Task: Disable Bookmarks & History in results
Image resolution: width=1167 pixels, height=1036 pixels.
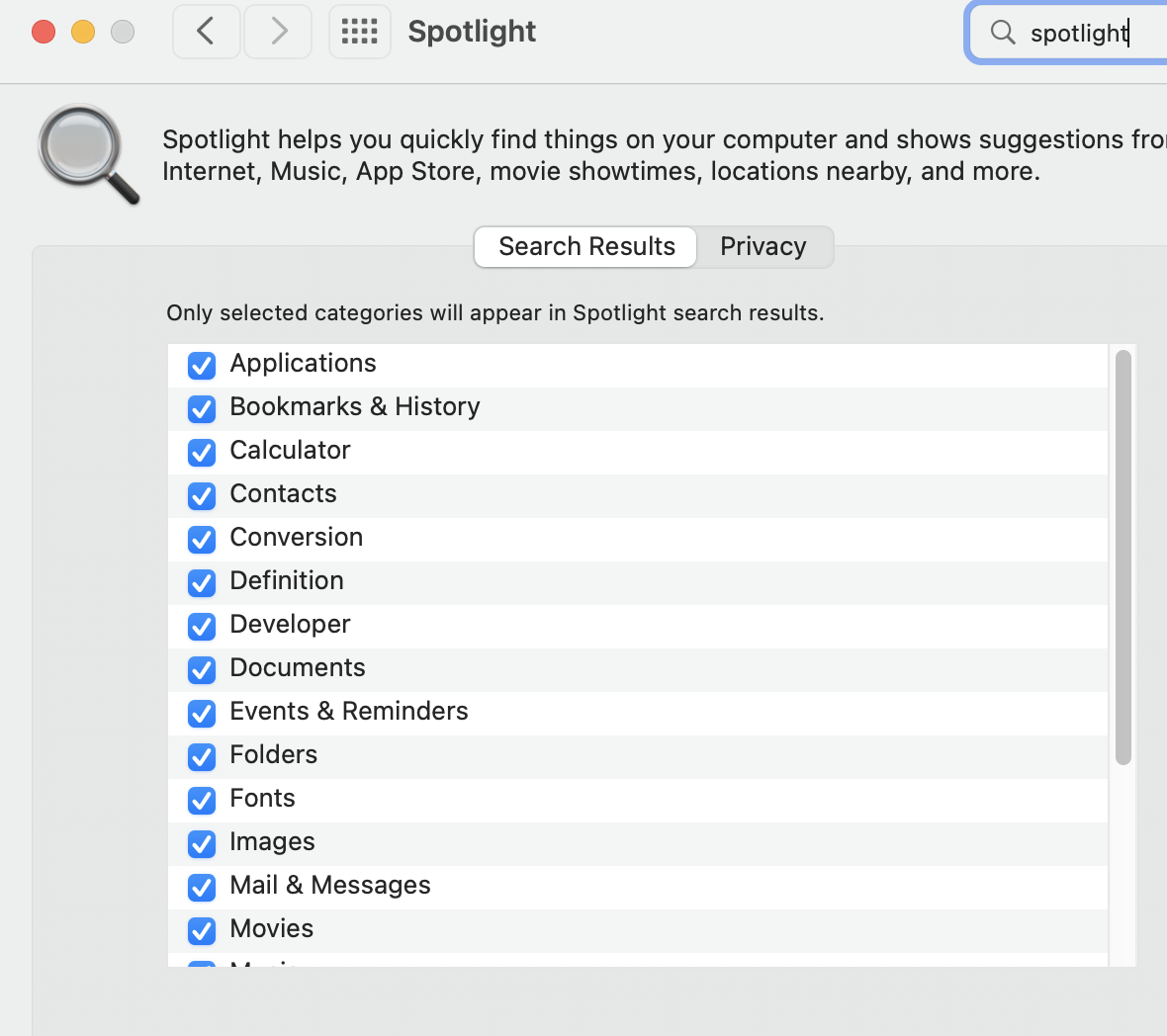Action: (x=202, y=408)
